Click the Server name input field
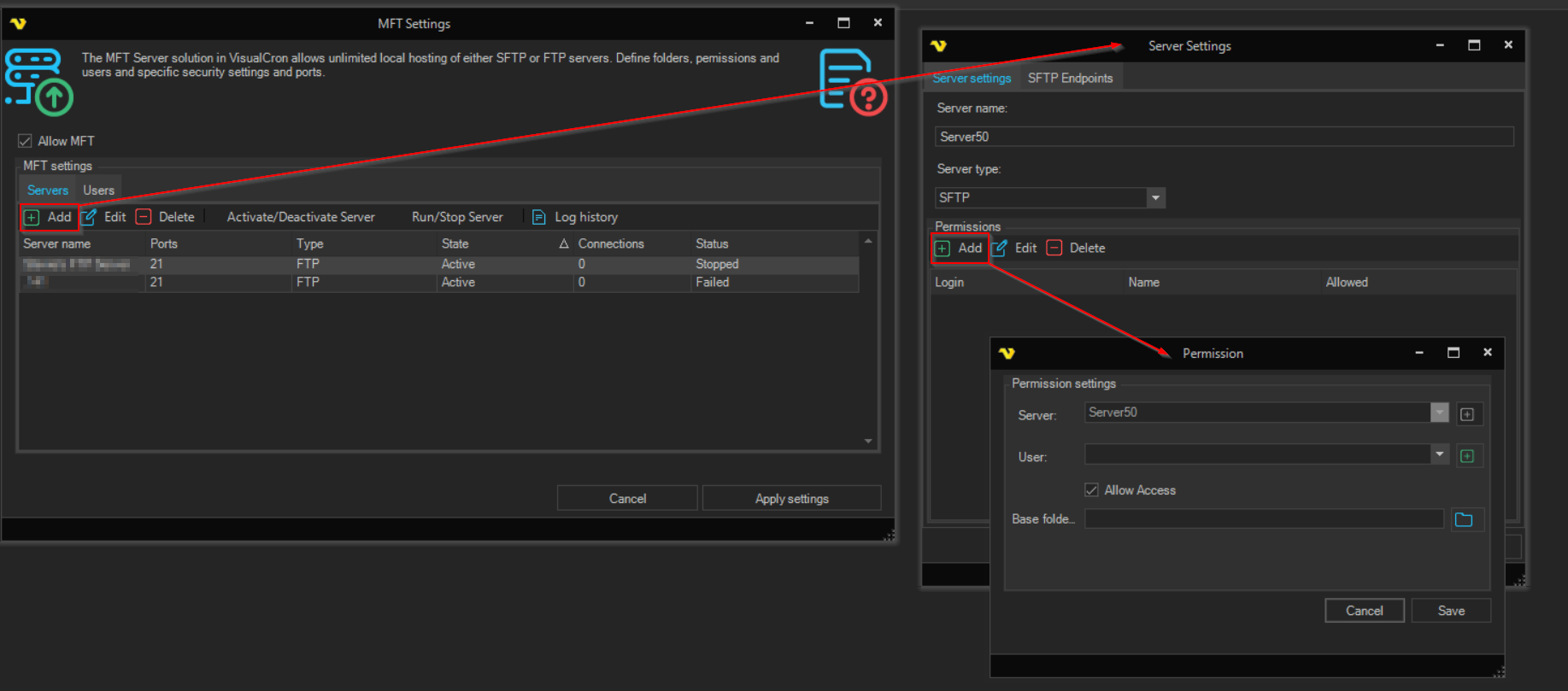Viewport: 1568px width, 691px height. coord(1223,137)
